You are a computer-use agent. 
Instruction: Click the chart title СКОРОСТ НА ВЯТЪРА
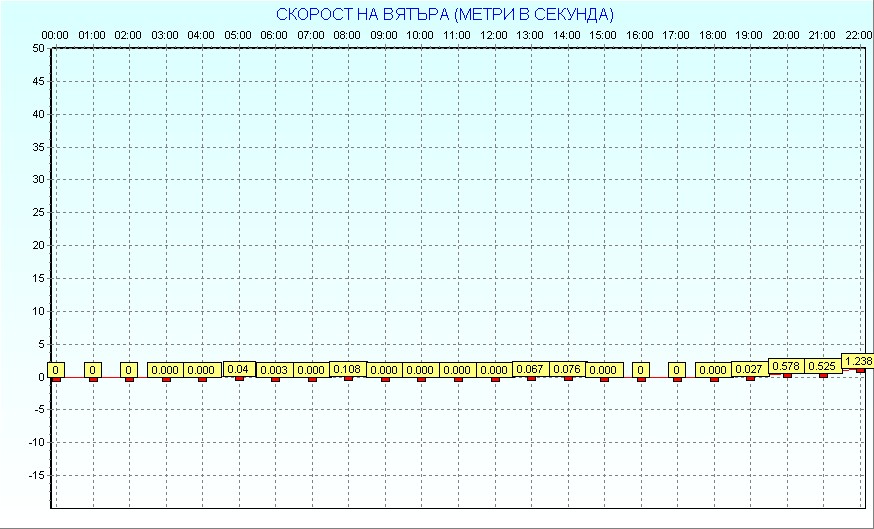tap(445, 14)
